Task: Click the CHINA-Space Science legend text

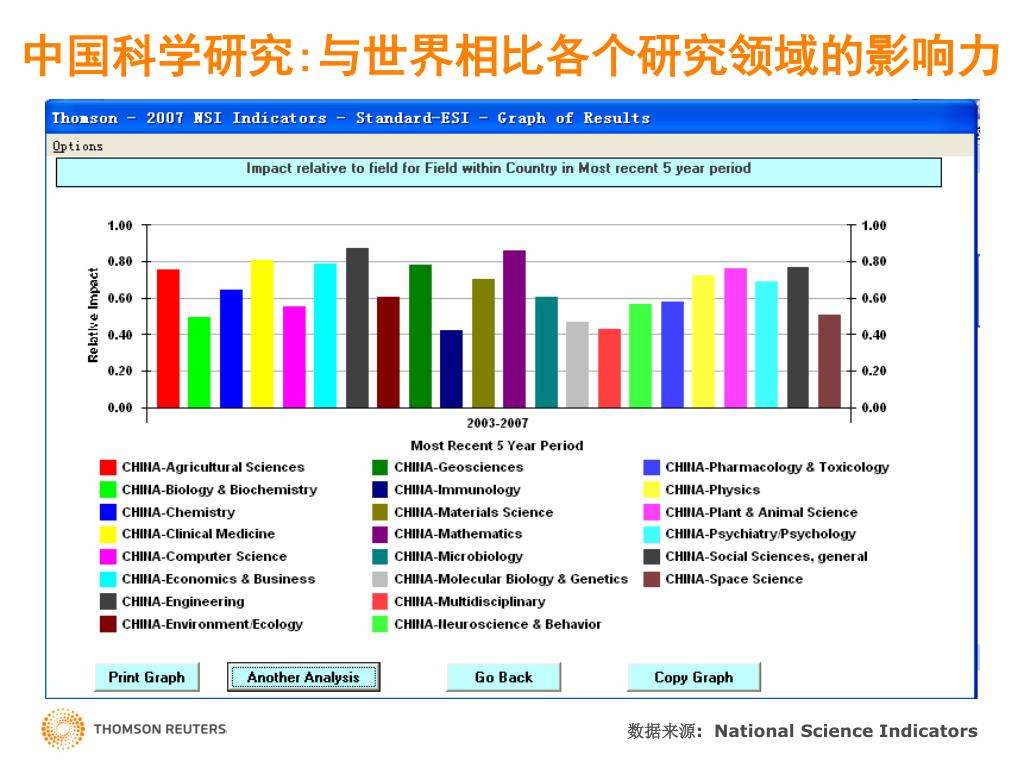Action: [734, 579]
